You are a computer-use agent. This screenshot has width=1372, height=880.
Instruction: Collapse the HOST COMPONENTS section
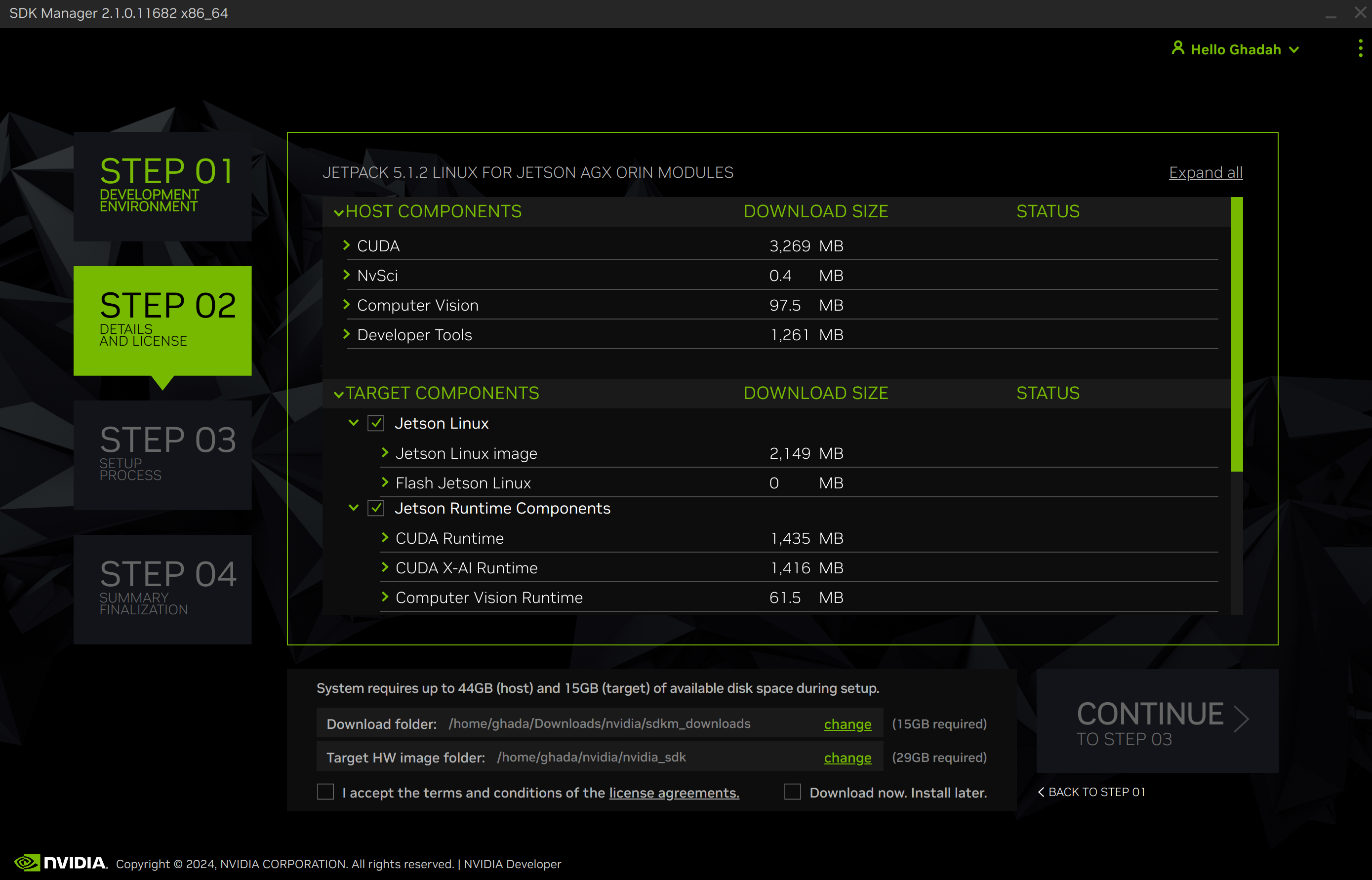[x=338, y=211]
